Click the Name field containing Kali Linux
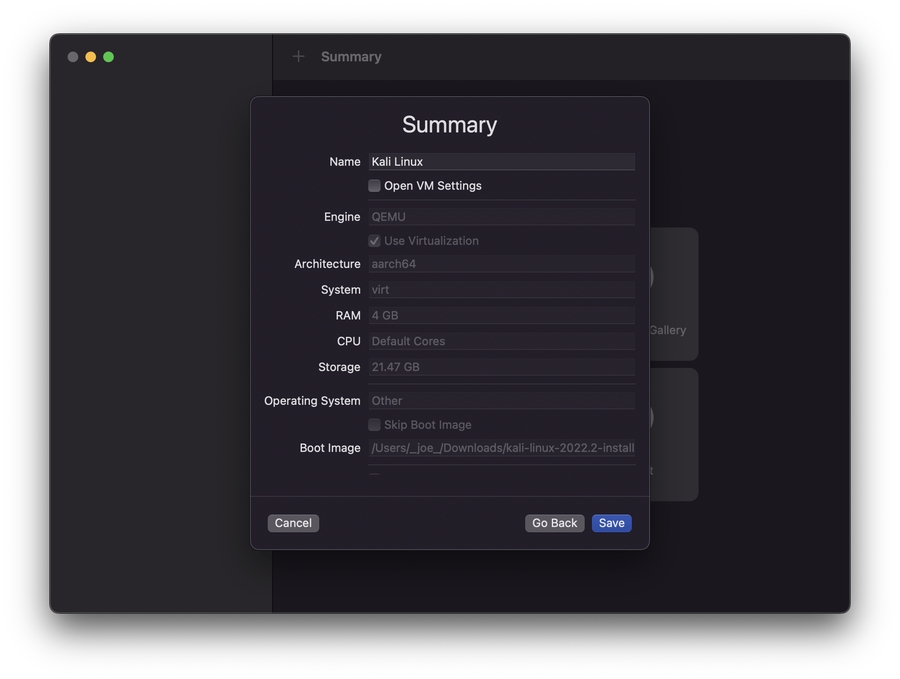 [x=501, y=162]
